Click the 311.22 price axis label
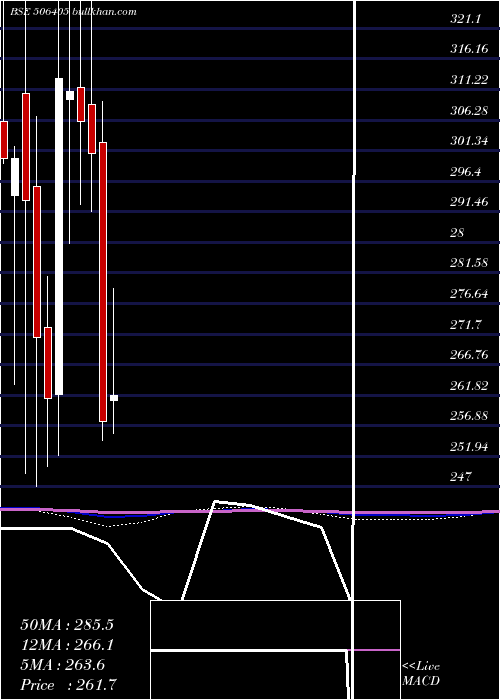Screen dimensions: 500x700 pos(469,80)
